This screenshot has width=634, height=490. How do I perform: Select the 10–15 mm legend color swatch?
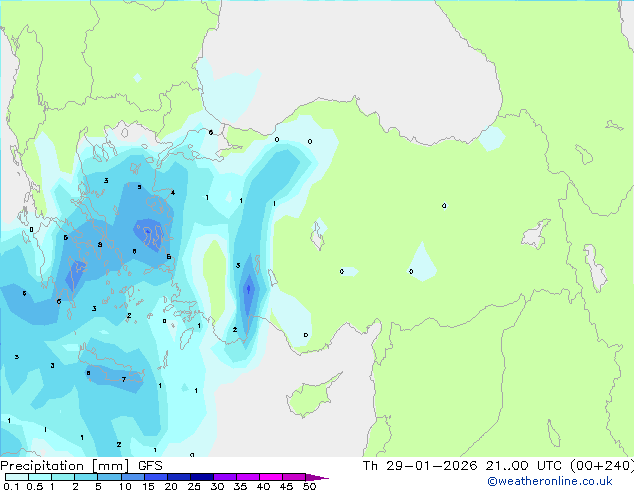click(132, 477)
